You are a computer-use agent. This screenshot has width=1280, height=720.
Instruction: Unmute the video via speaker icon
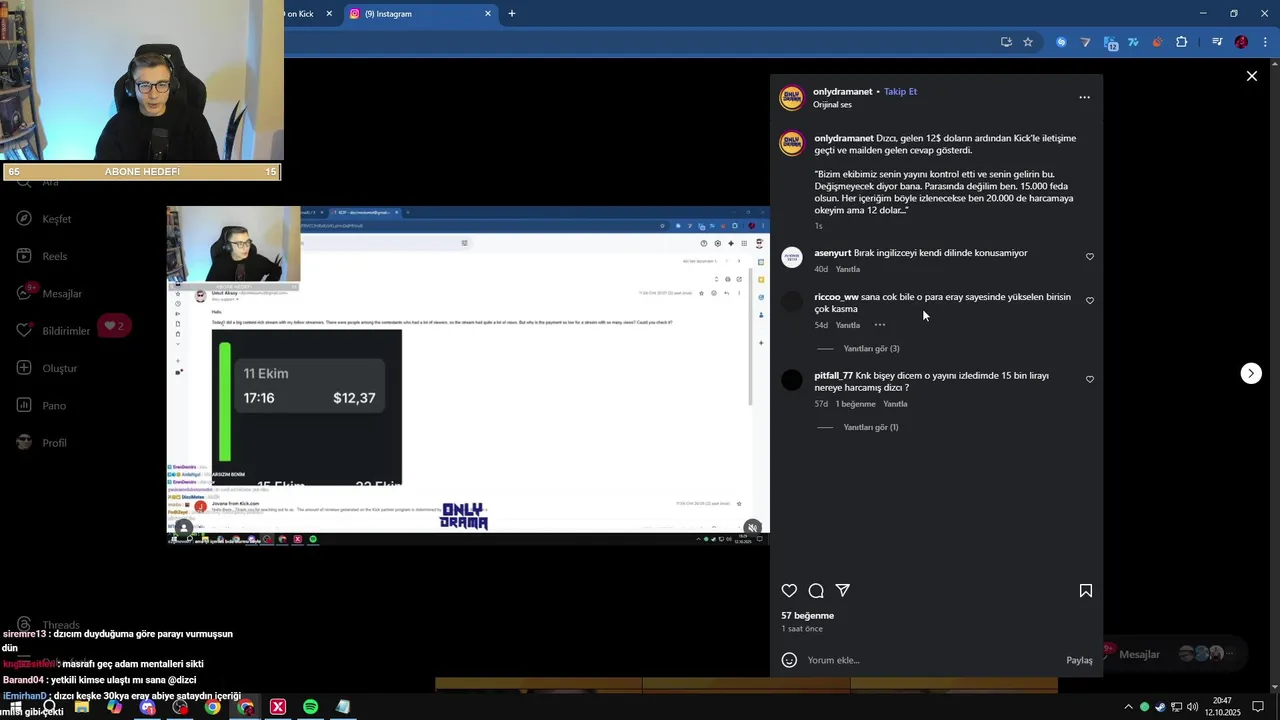click(x=753, y=528)
